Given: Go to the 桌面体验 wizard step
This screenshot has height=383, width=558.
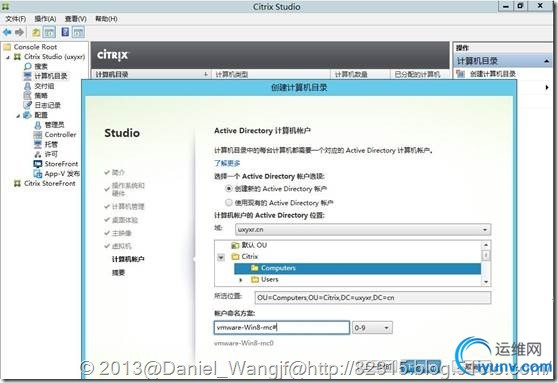Looking at the screenshot, I should (x=125, y=220).
